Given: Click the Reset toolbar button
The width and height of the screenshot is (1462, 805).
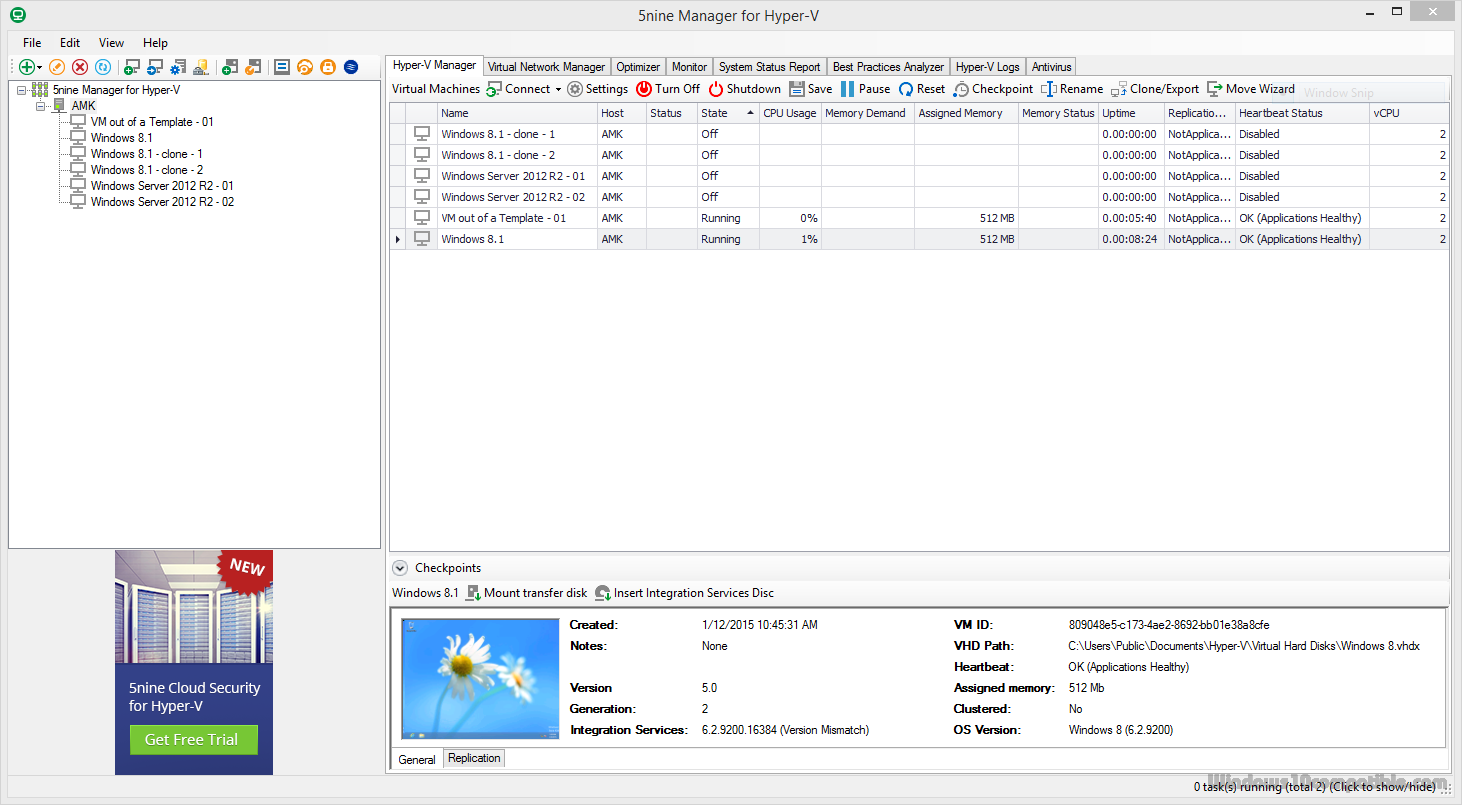Looking at the screenshot, I should [x=921, y=89].
